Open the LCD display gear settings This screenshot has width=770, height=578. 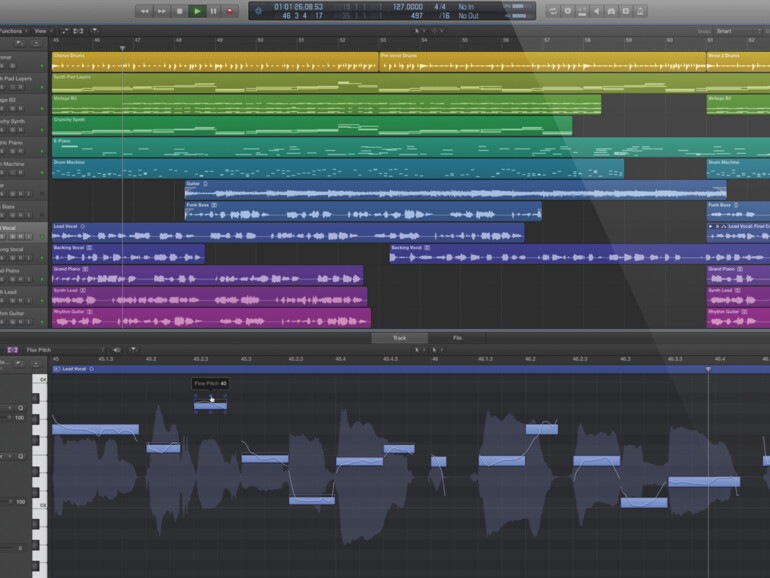(x=258, y=11)
